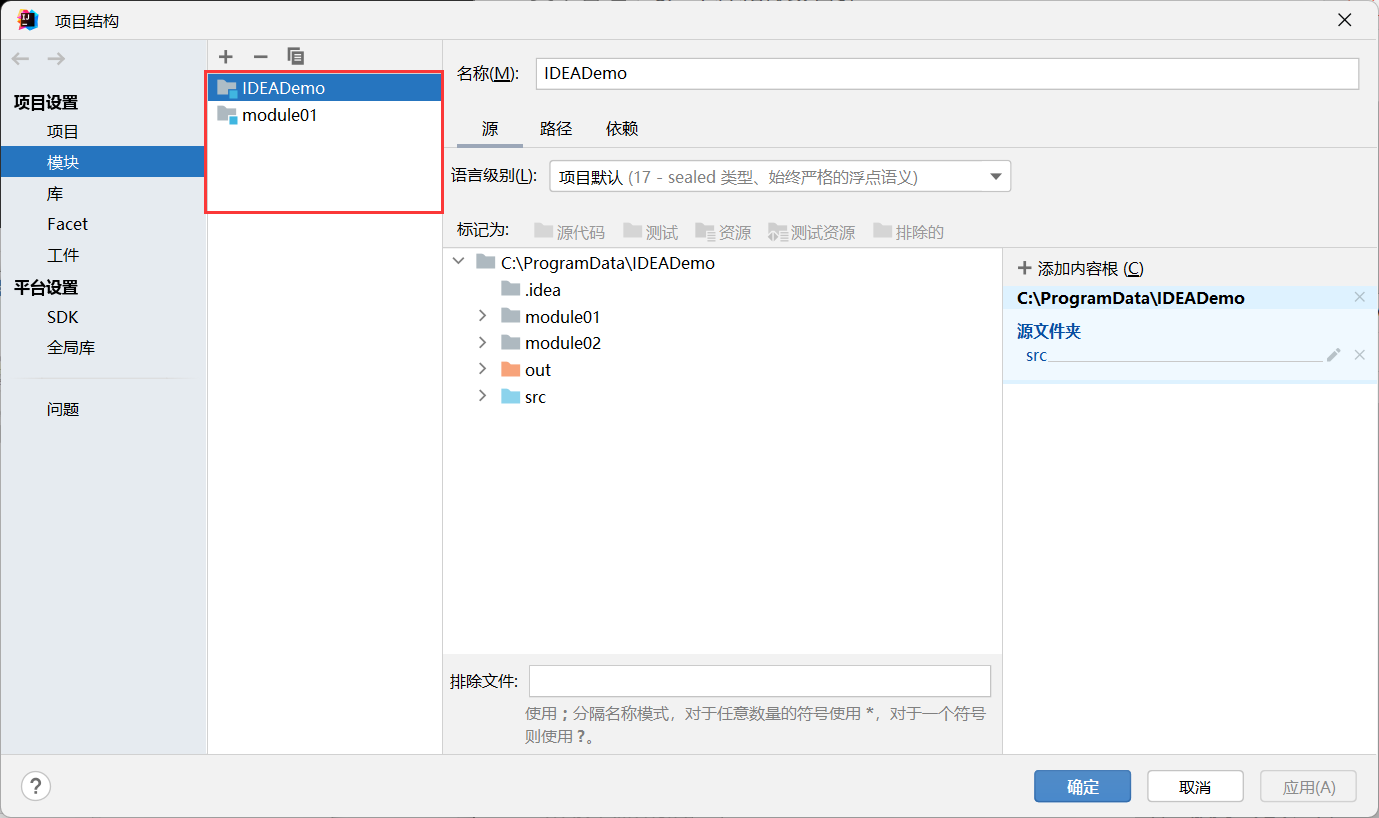Image resolution: width=1379 pixels, height=818 pixels.
Task: Expand the out folder node
Action: click(483, 369)
